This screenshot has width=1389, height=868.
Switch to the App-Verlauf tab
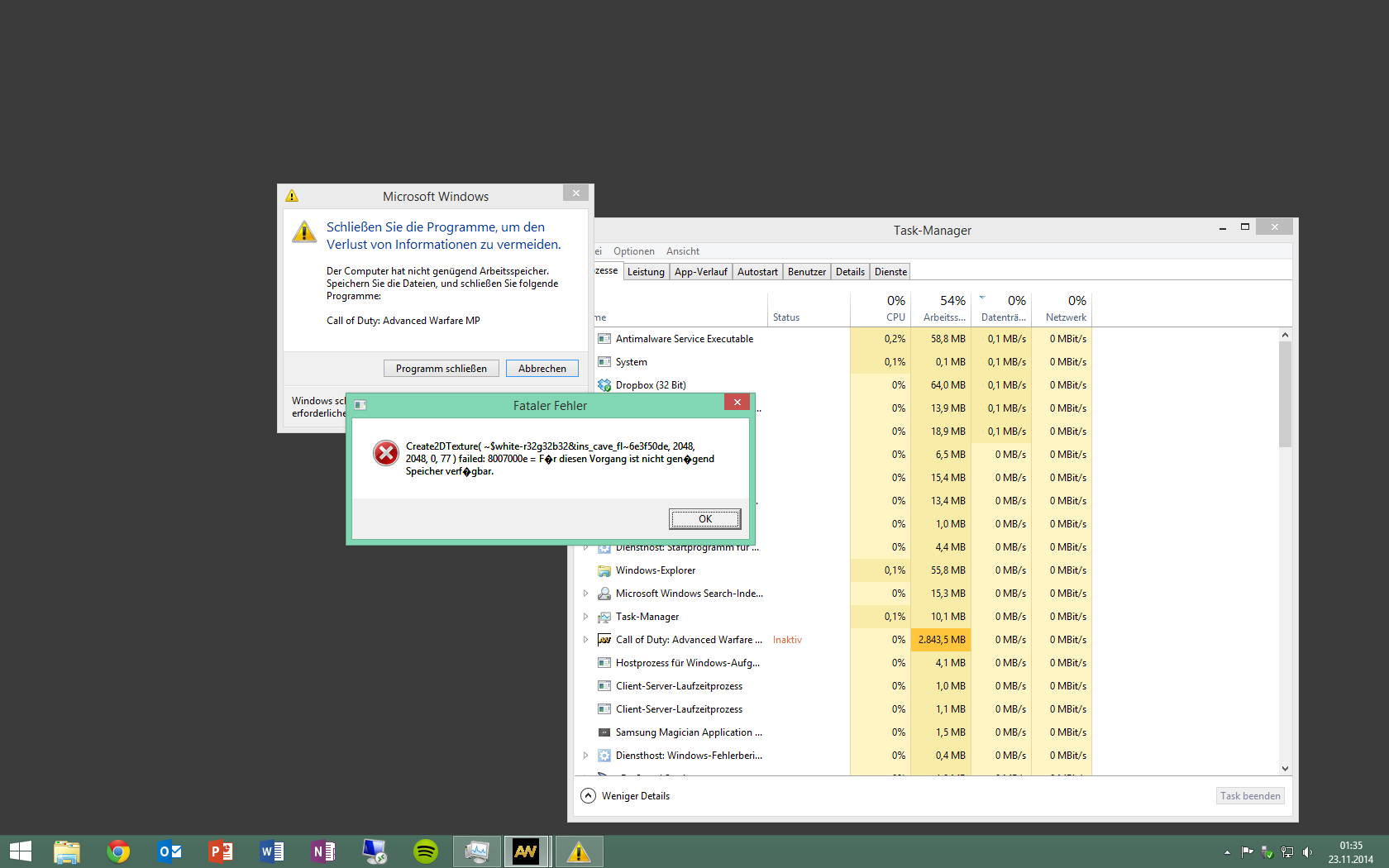701,272
